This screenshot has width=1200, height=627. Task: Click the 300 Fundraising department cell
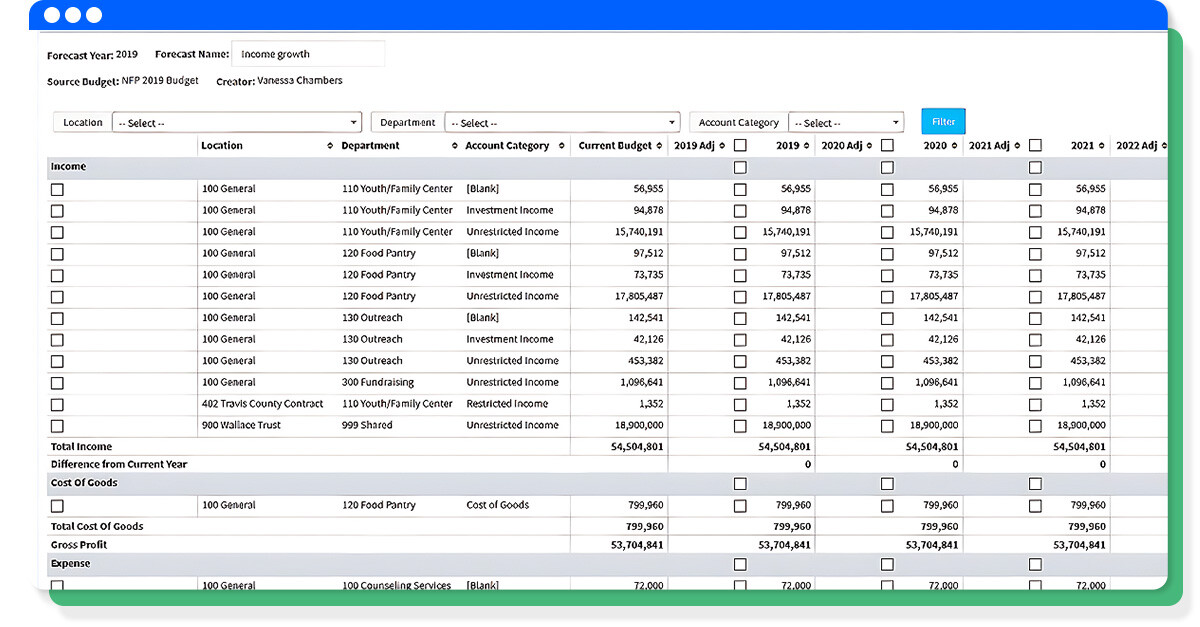click(378, 382)
